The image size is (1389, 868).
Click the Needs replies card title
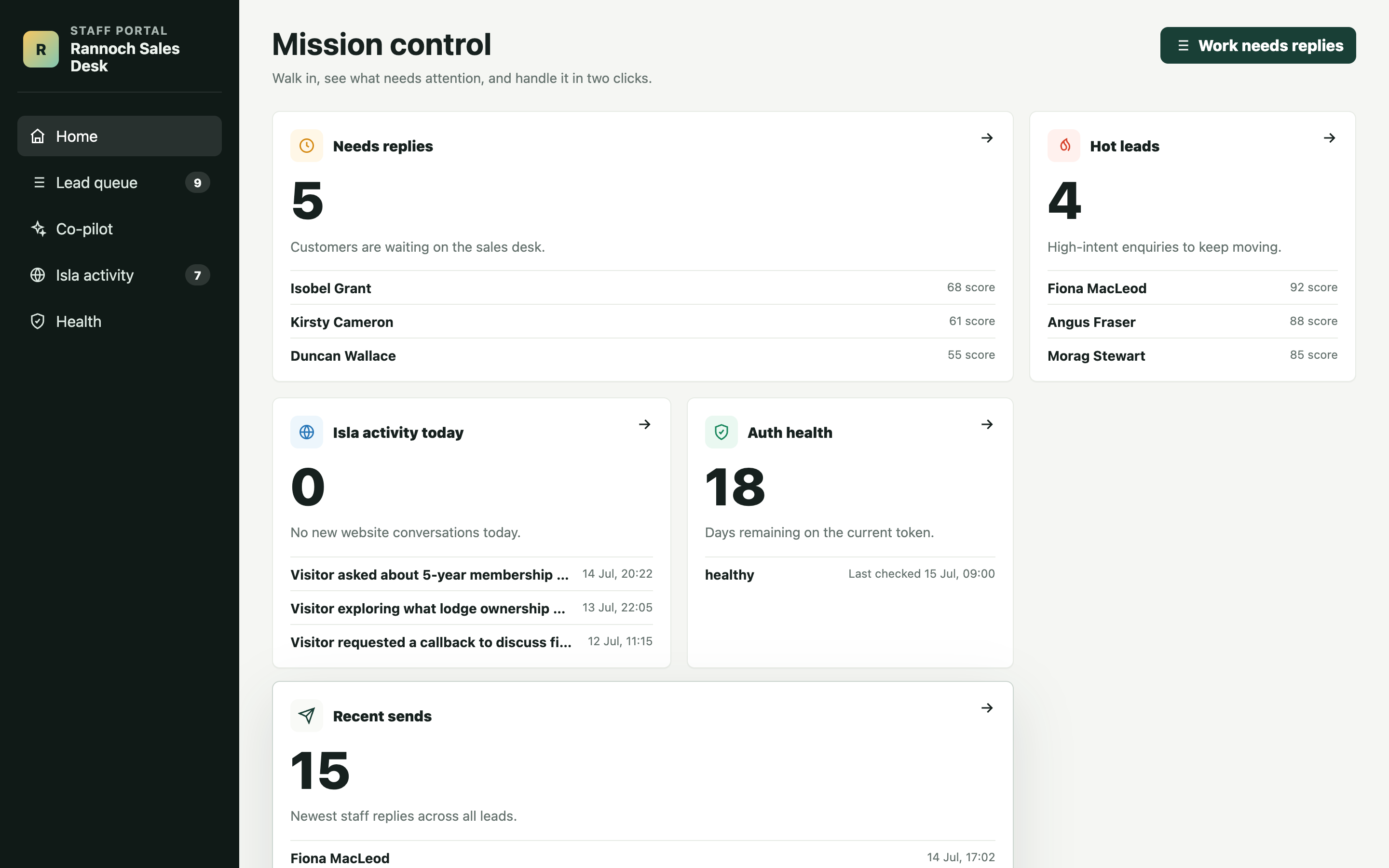[383, 146]
